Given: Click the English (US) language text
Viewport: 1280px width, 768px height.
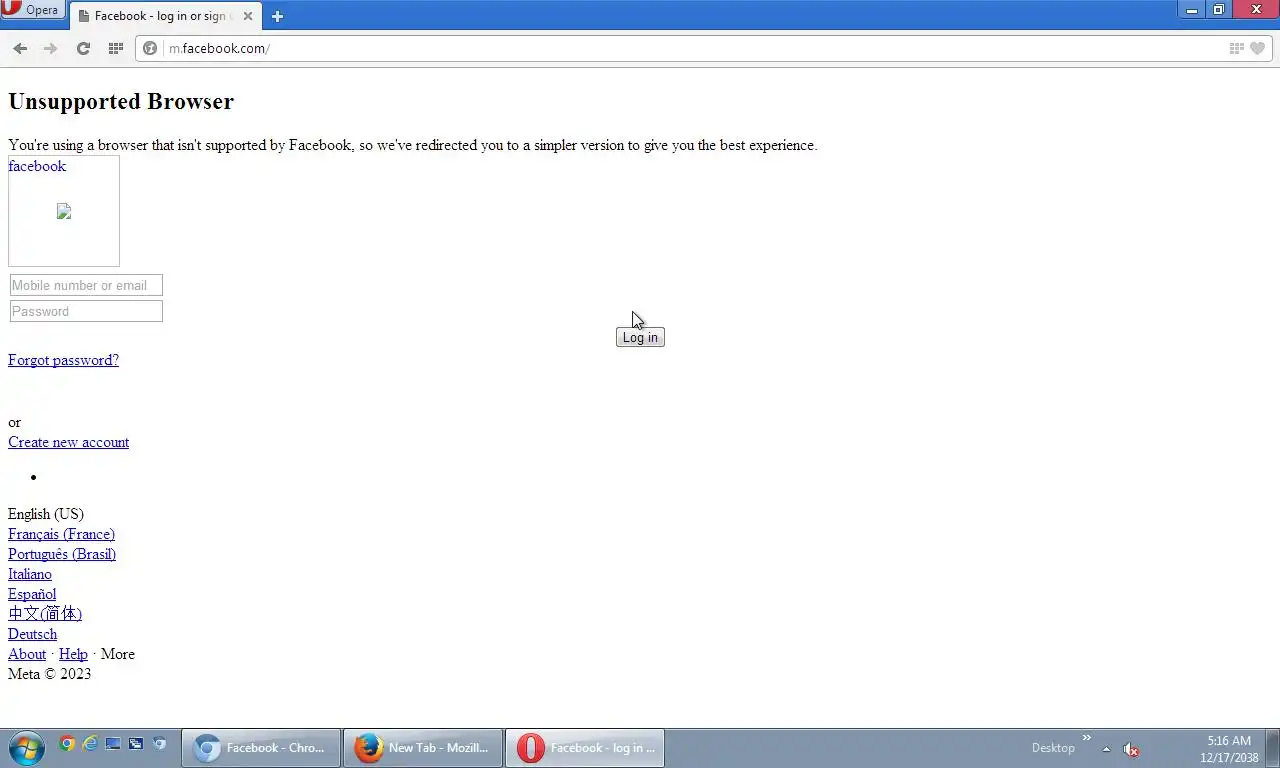Looking at the screenshot, I should tap(46, 514).
